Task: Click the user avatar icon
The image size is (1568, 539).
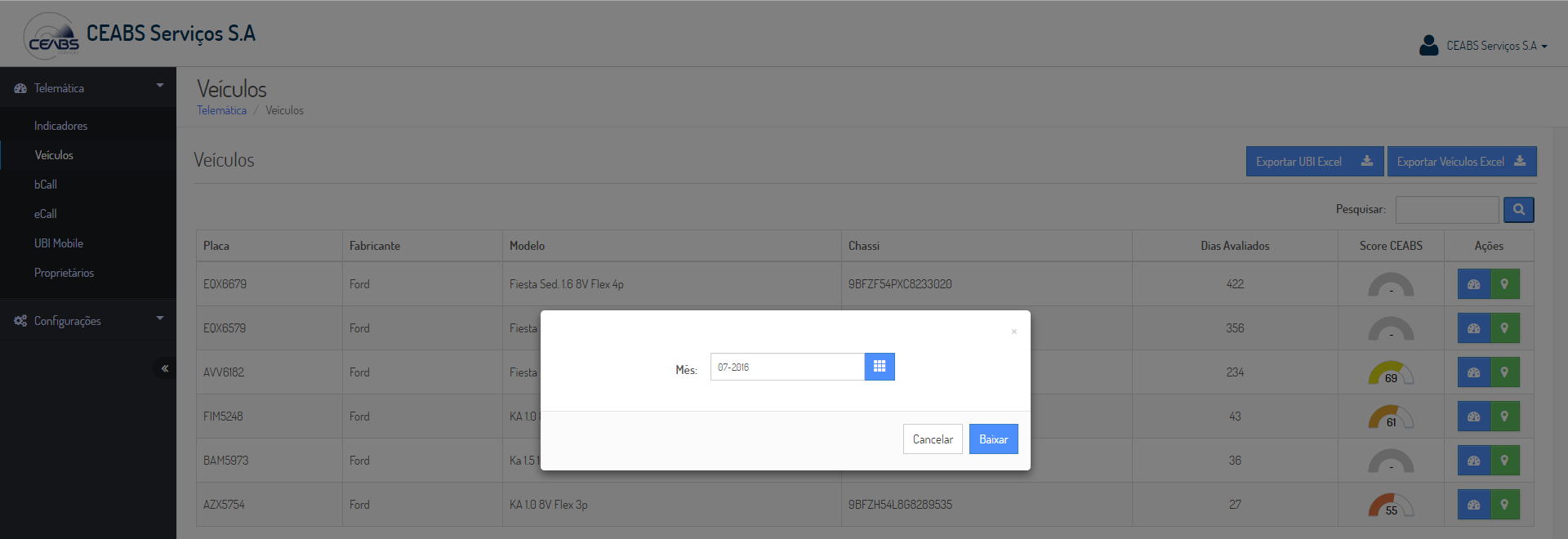Action: coord(1428,45)
